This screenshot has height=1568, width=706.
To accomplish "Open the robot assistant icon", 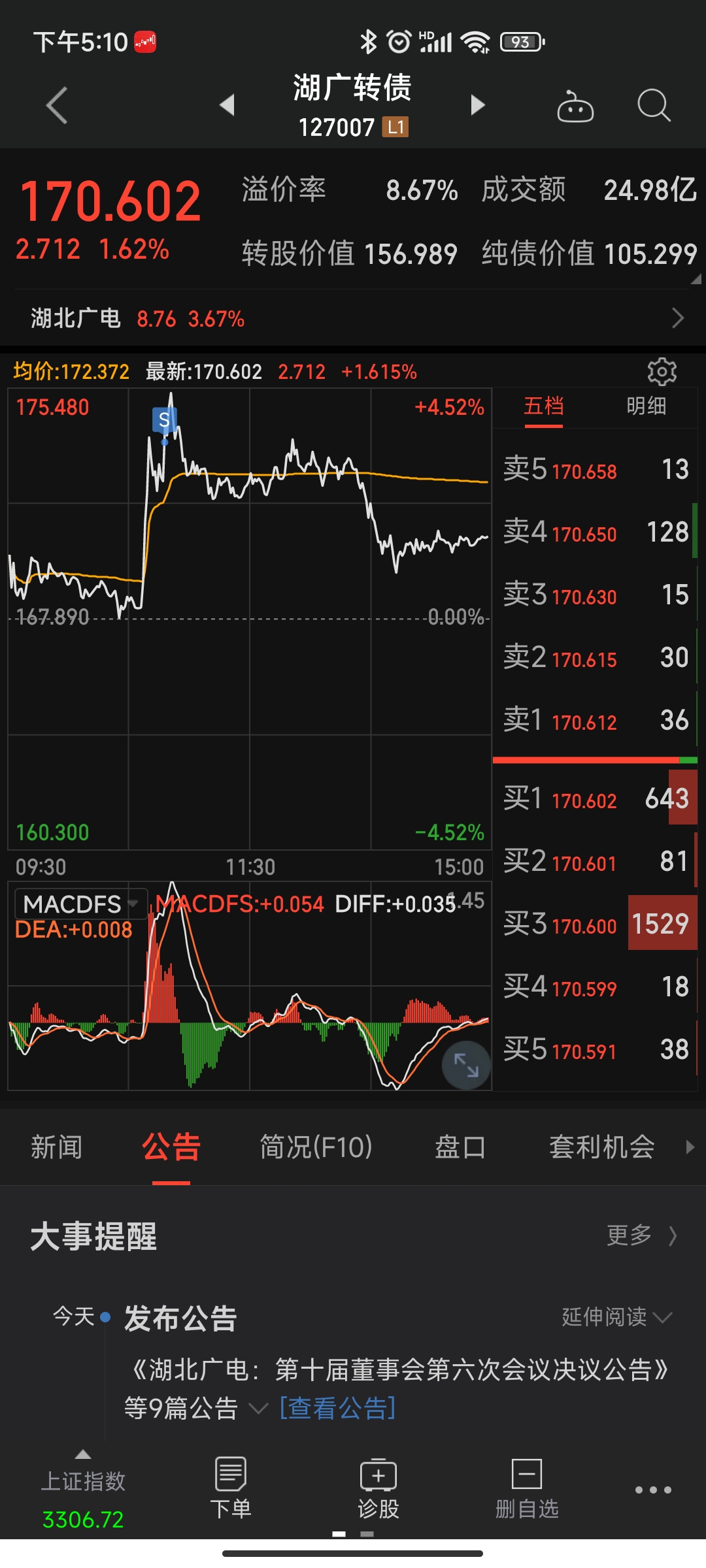I will tap(575, 106).
